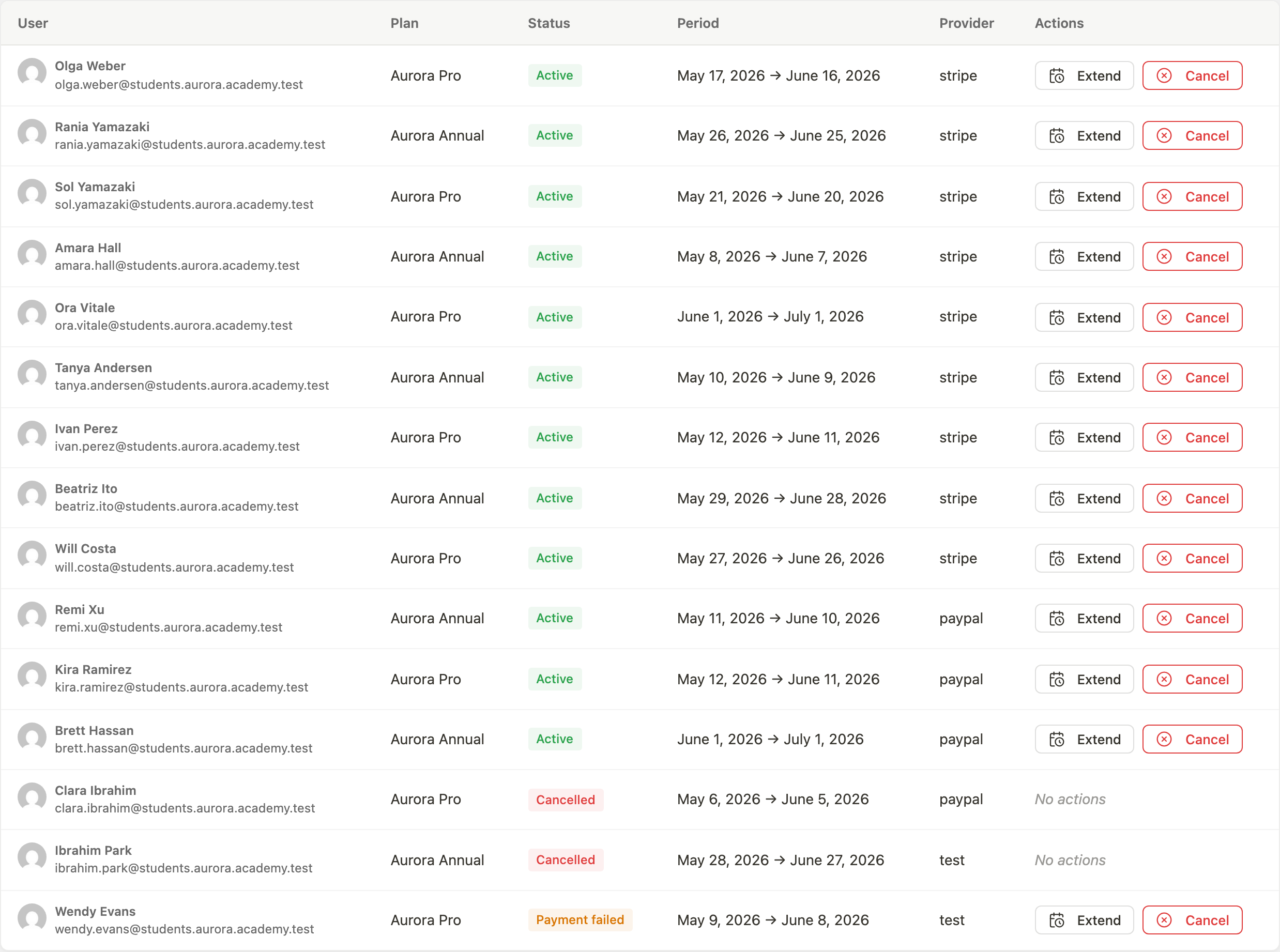Cancel Tanya Andersen's subscription

pos(1192,377)
